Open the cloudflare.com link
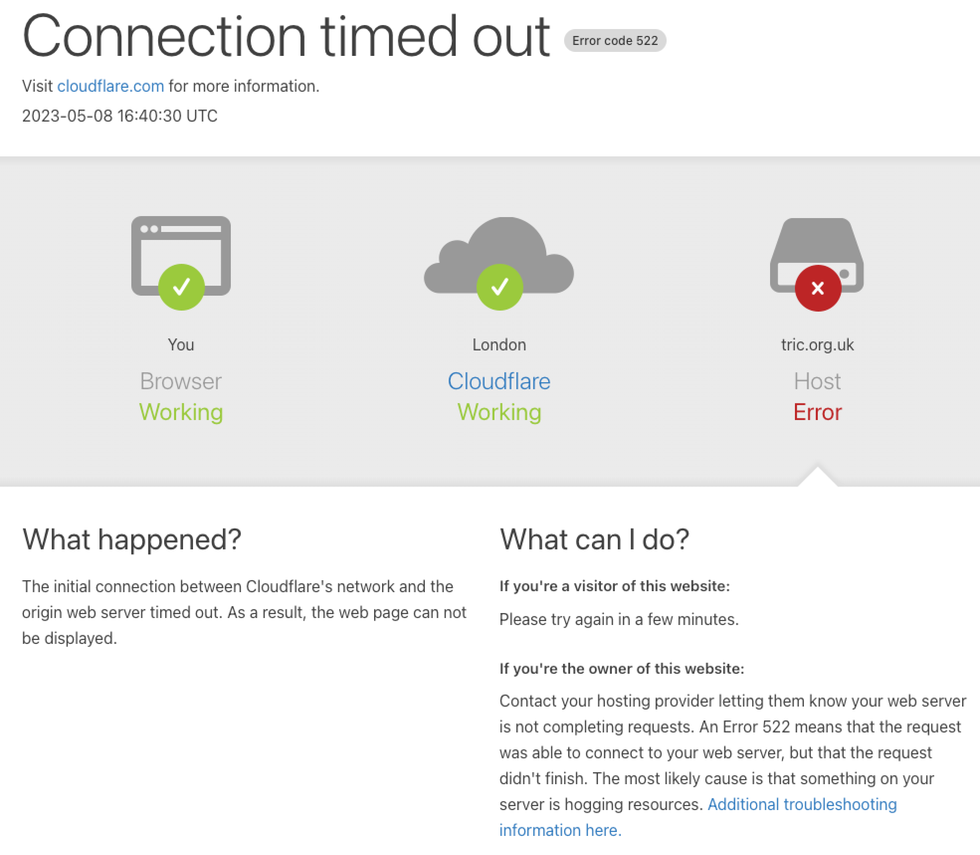Screen dimensions: 980x855 [110, 86]
